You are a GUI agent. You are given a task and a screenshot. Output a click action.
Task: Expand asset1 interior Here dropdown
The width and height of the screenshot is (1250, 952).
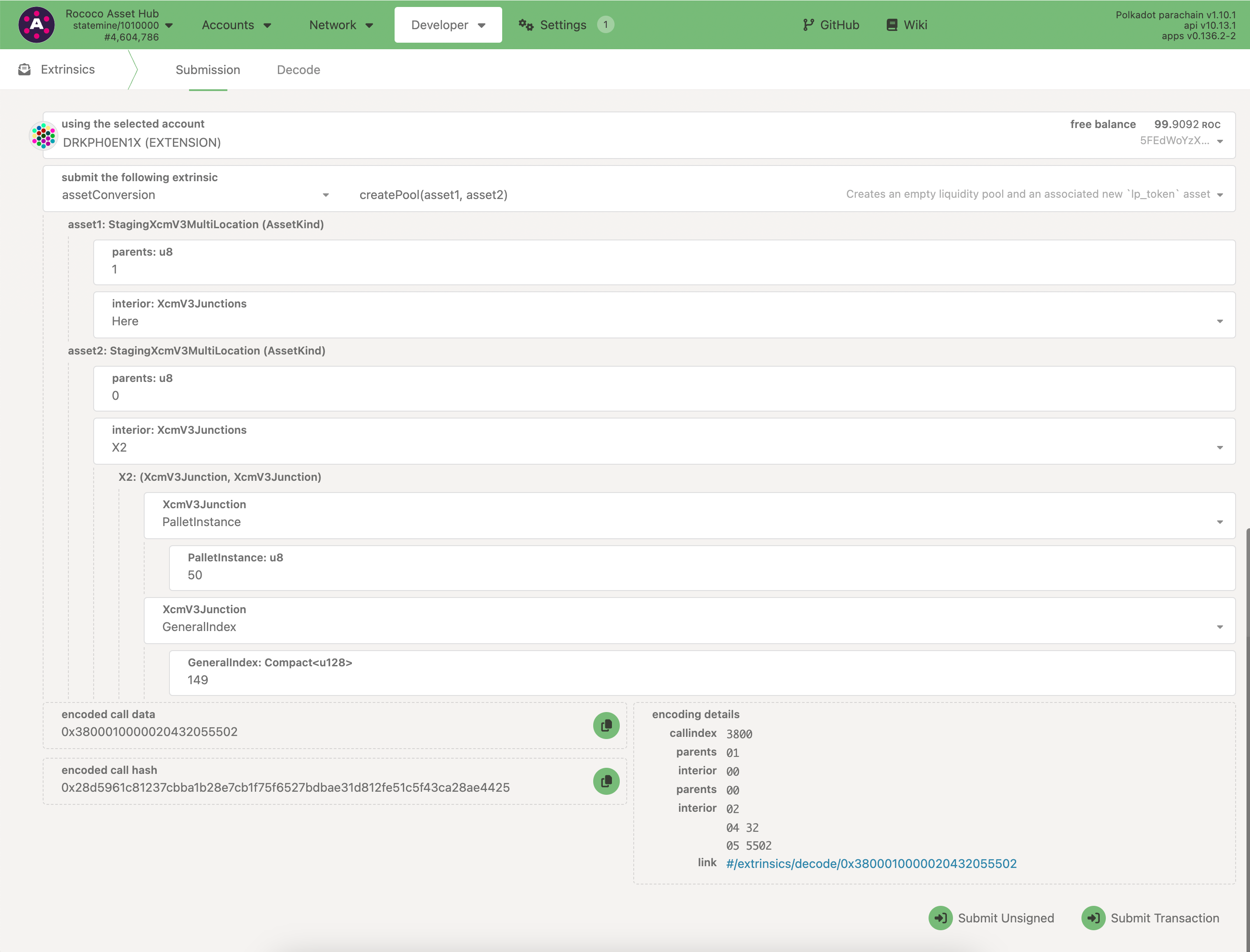[x=663, y=321]
